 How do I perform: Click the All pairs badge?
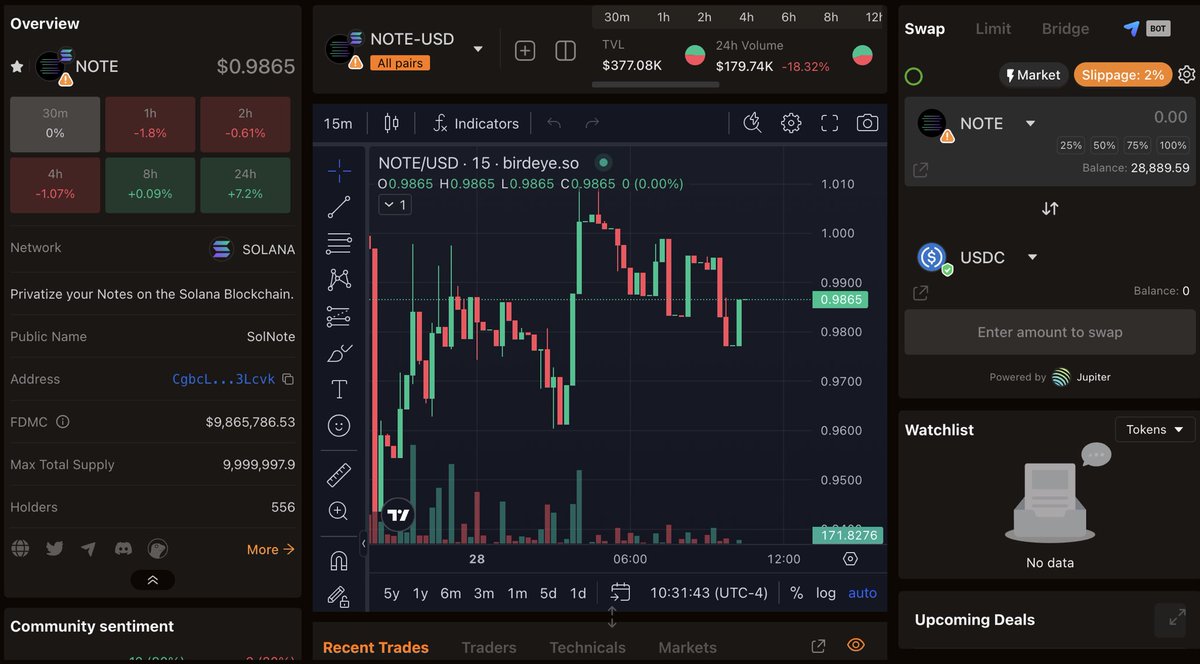400,63
